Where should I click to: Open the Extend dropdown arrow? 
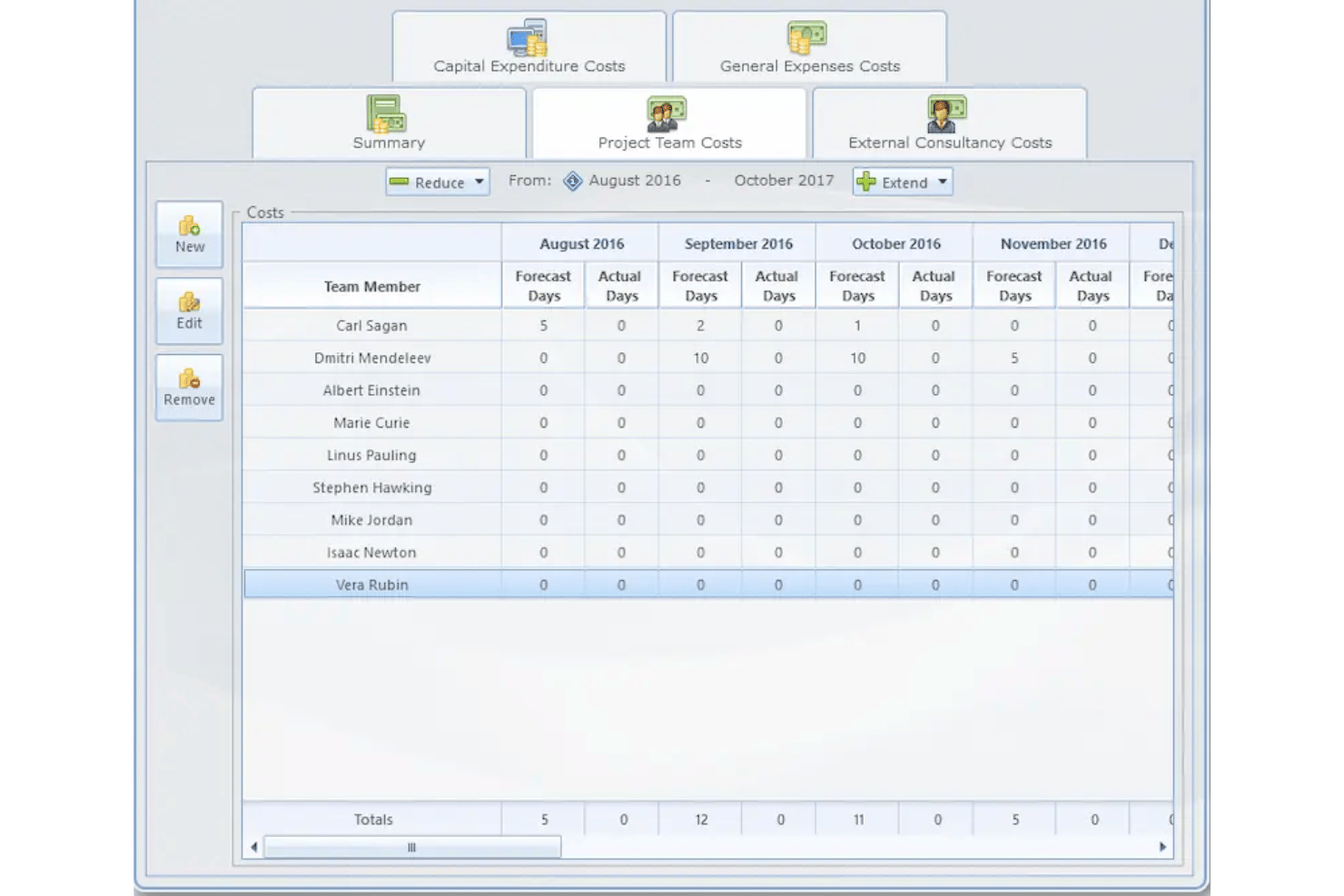click(x=943, y=182)
